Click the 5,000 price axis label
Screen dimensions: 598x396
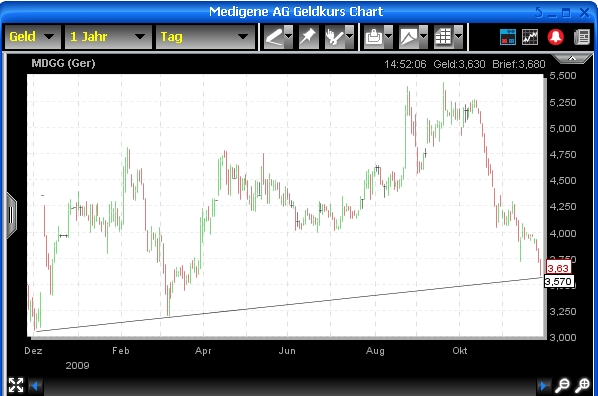[x=563, y=129]
